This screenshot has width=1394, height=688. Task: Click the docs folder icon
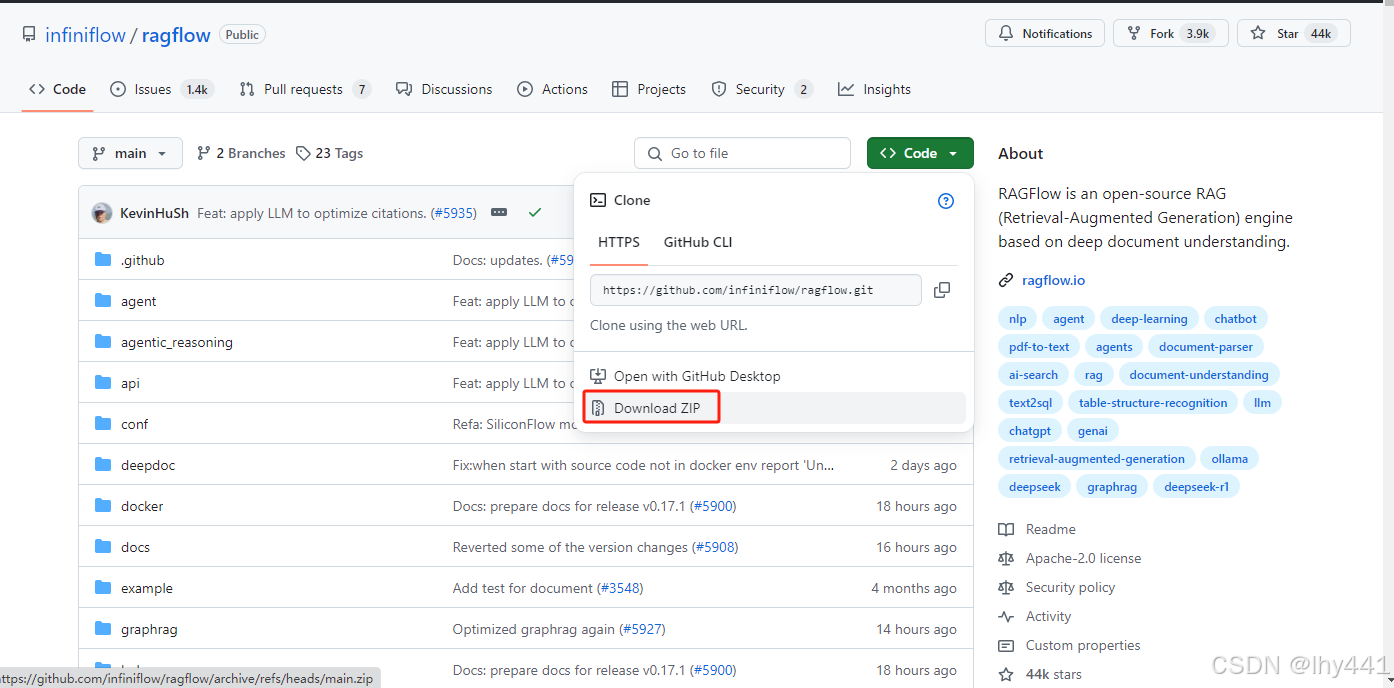[103, 547]
